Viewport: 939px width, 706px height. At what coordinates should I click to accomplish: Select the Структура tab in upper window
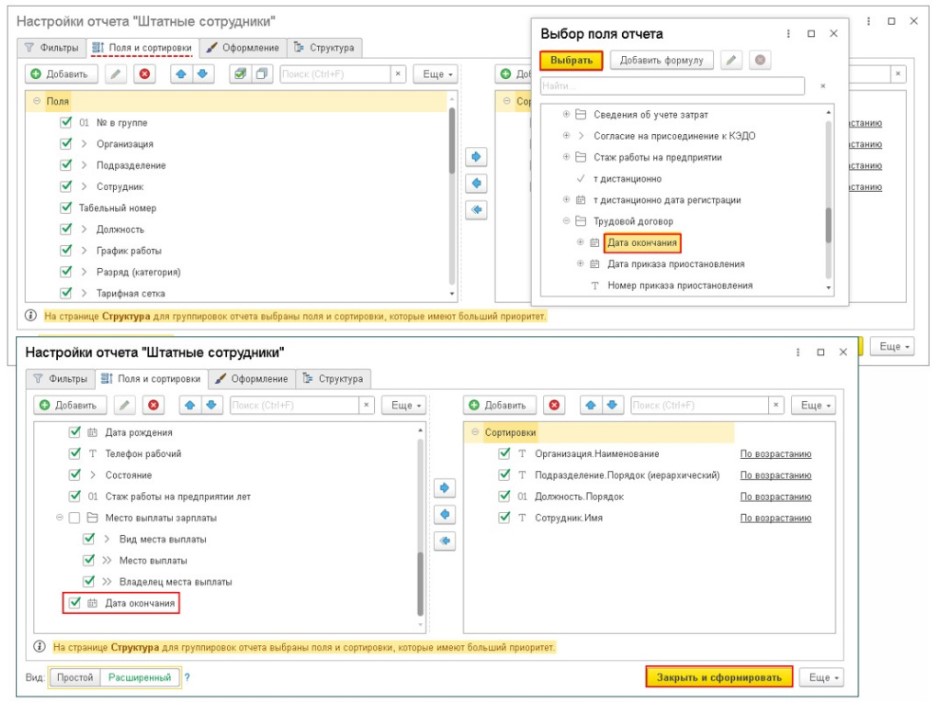click(324, 47)
